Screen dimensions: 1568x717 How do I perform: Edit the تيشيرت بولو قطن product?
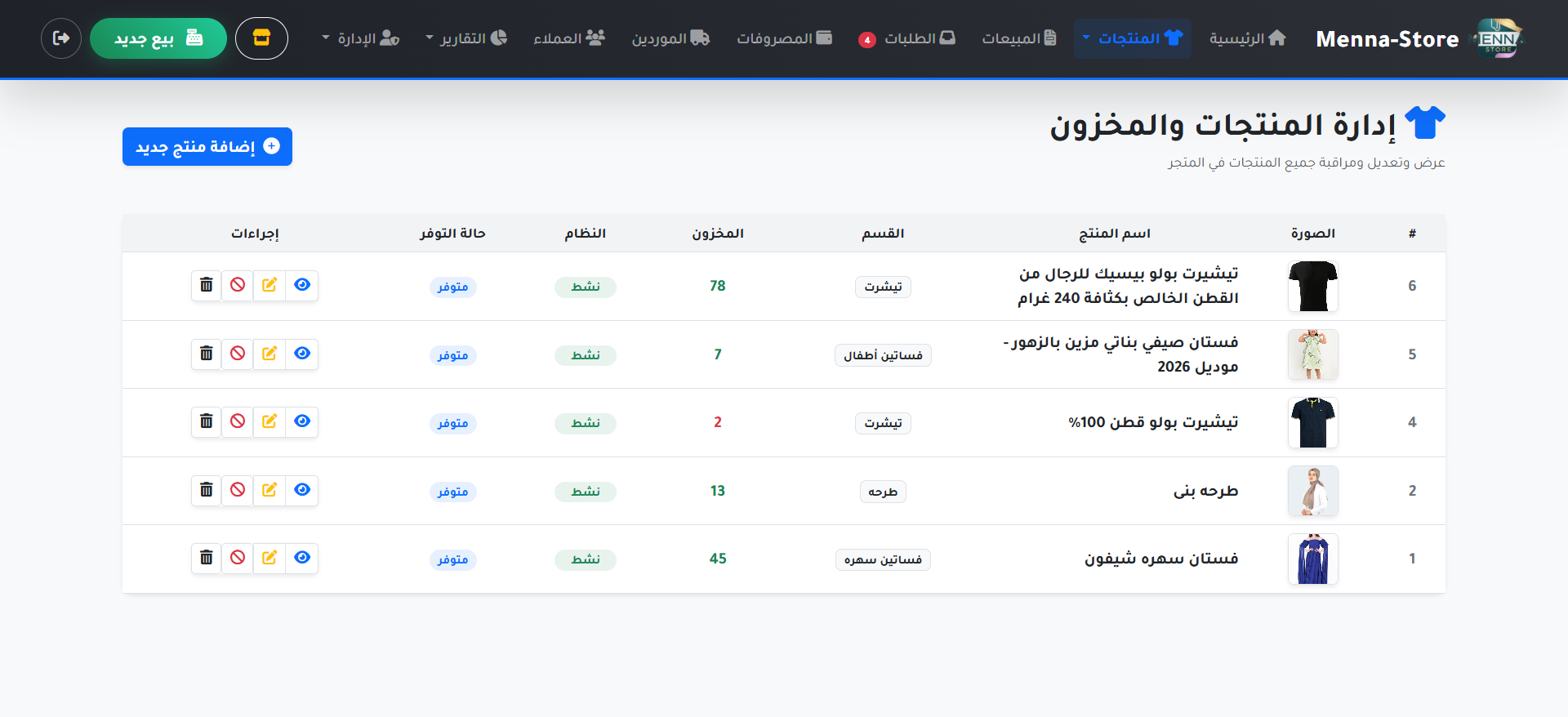click(x=269, y=421)
